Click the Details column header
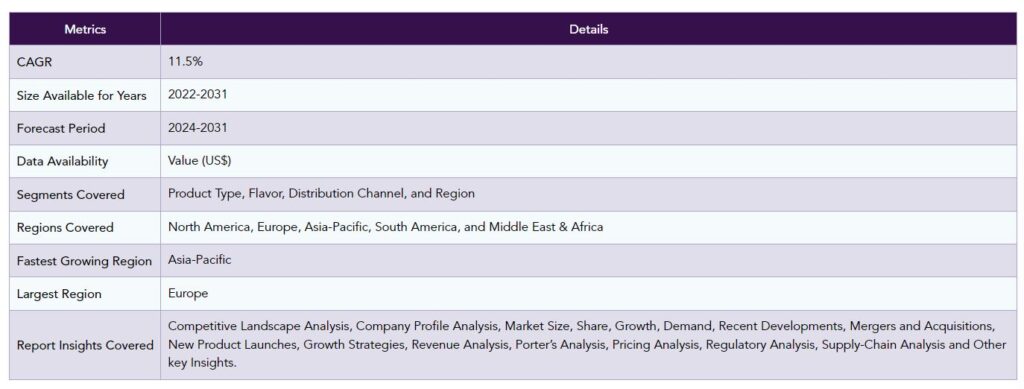This screenshot has height=389, width=1024. (x=588, y=29)
